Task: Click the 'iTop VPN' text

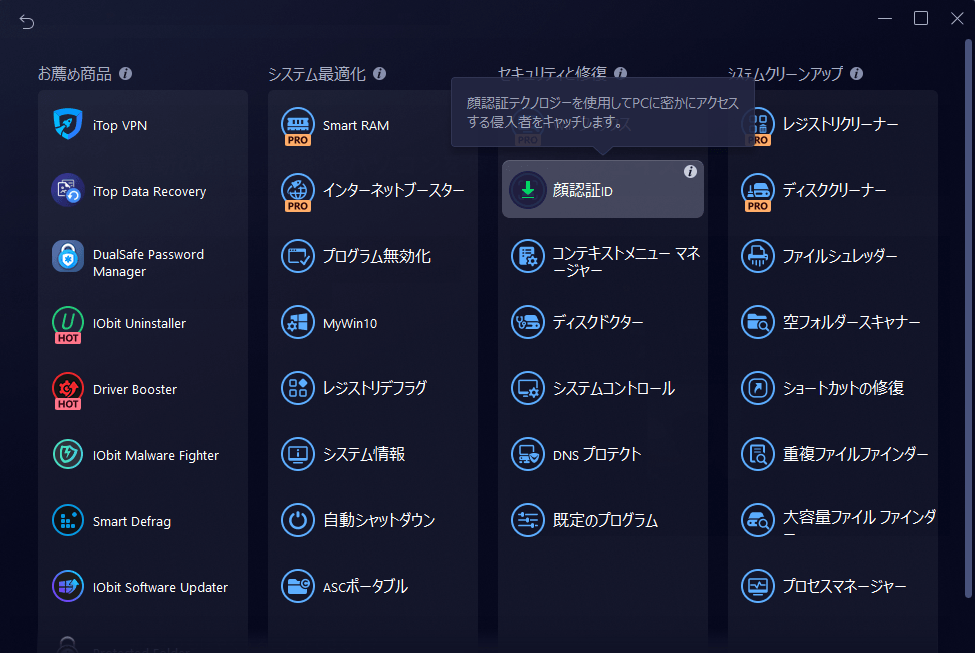Action: pos(120,125)
